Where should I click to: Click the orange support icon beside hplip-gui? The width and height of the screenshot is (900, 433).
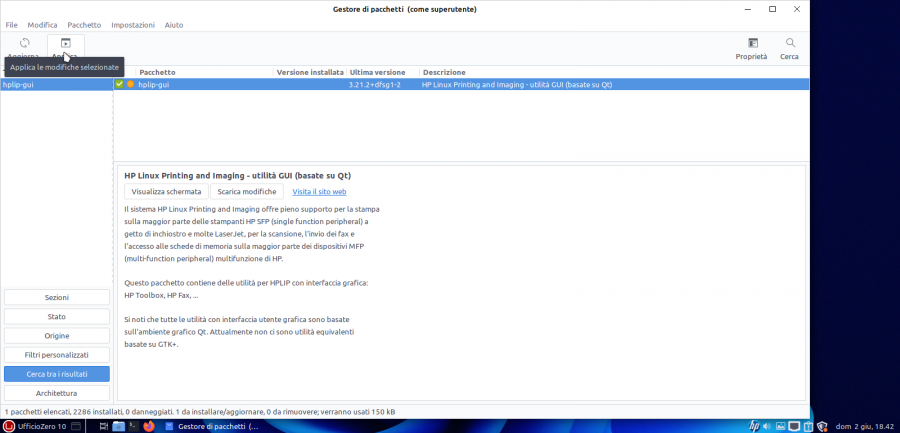point(130,85)
